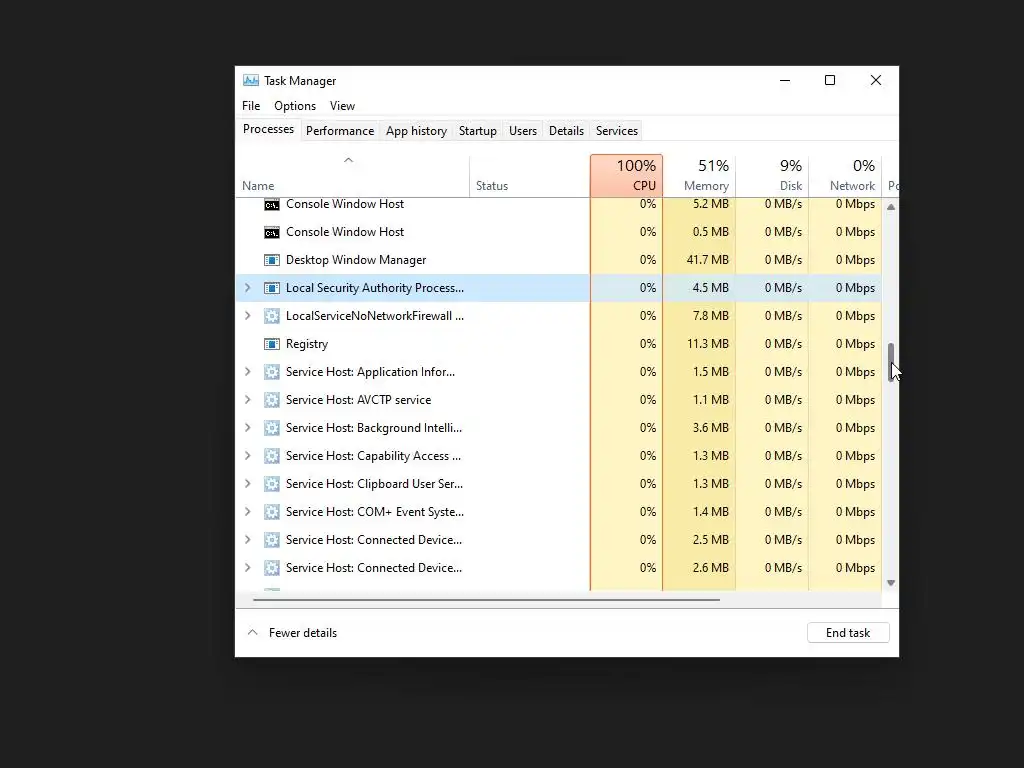1024x768 pixels.
Task: Select the Registry process name
Action: coord(306,344)
